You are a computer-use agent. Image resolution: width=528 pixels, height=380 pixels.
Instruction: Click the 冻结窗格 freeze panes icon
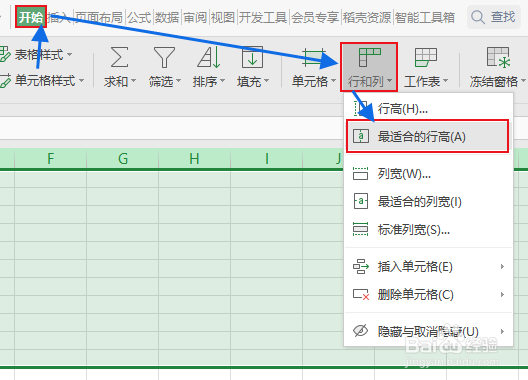pos(498,57)
